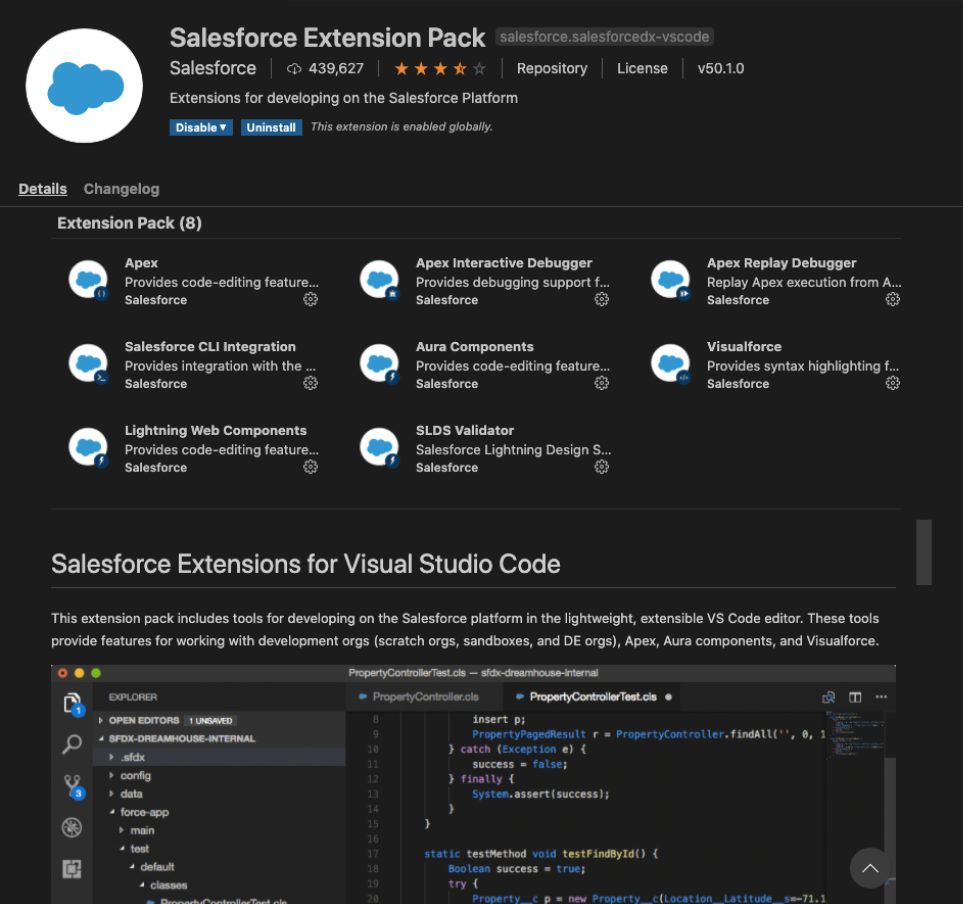Open the Repository link
The image size is (968, 904).
(552, 69)
